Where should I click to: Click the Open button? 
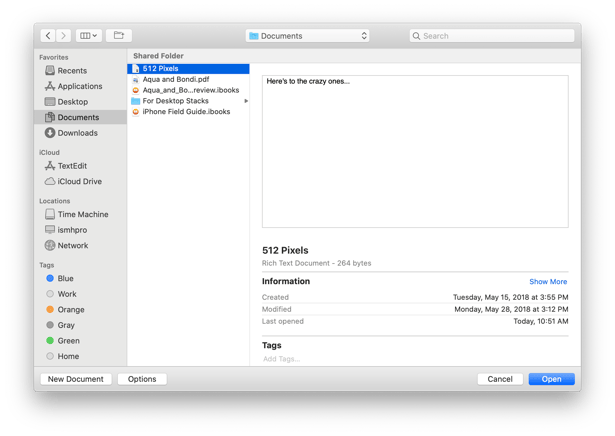click(551, 379)
